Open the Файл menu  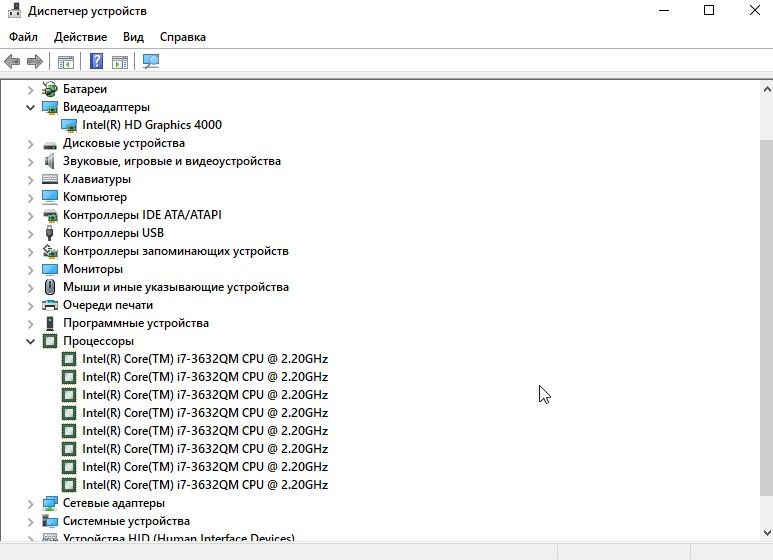tap(23, 37)
